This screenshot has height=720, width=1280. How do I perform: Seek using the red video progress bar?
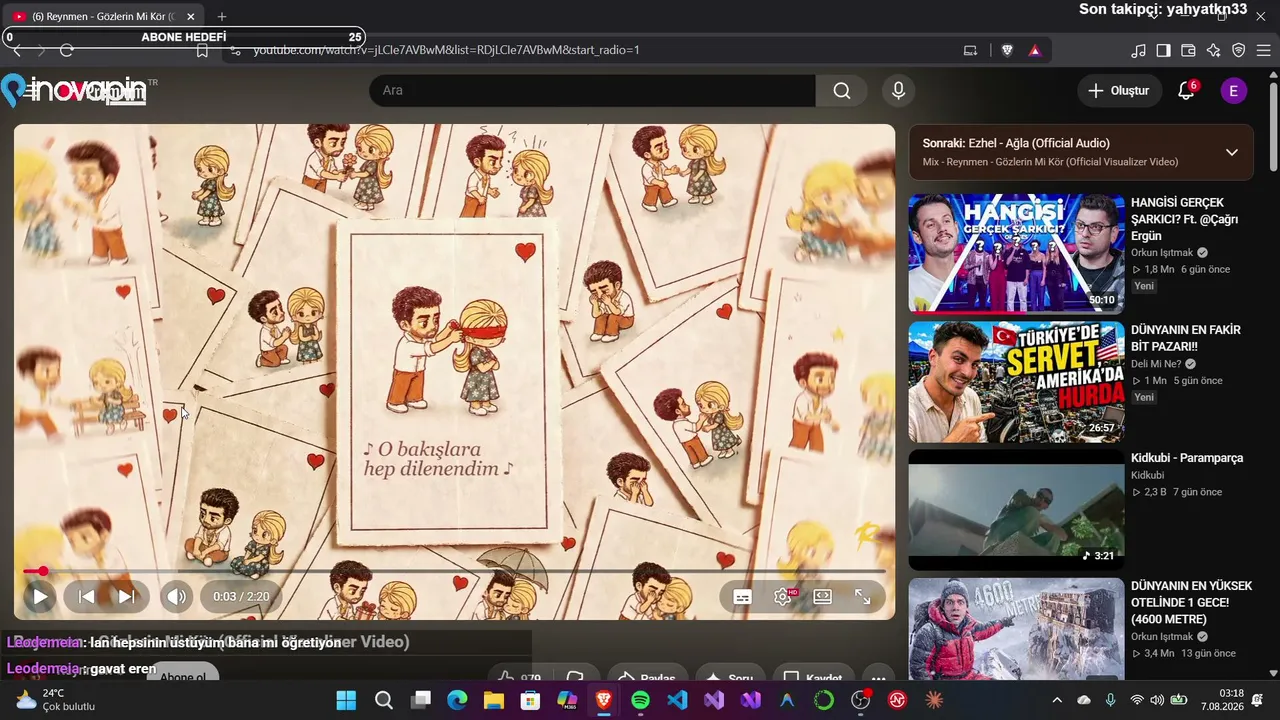(x=454, y=571)
